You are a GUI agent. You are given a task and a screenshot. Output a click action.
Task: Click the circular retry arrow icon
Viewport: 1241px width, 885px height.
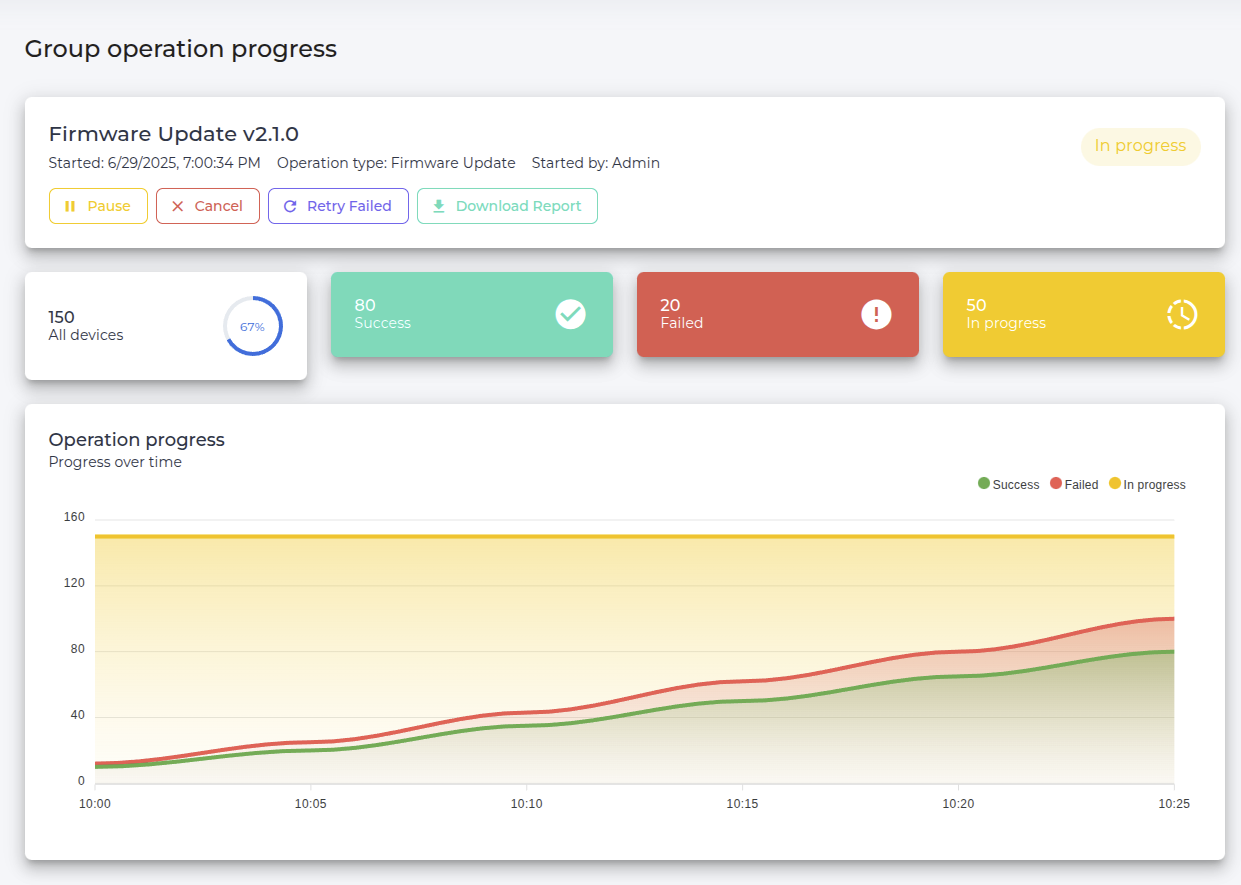click(x=290, y=206)
